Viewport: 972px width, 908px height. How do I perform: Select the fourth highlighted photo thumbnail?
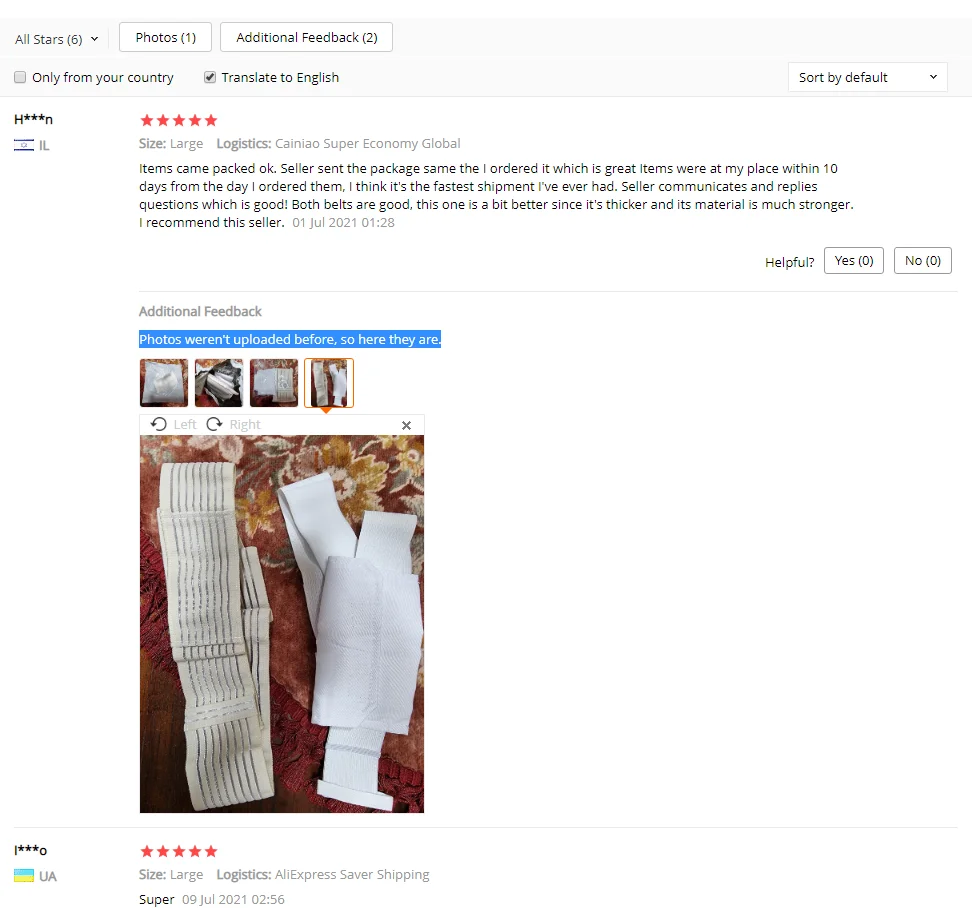[x=329, y=383]
